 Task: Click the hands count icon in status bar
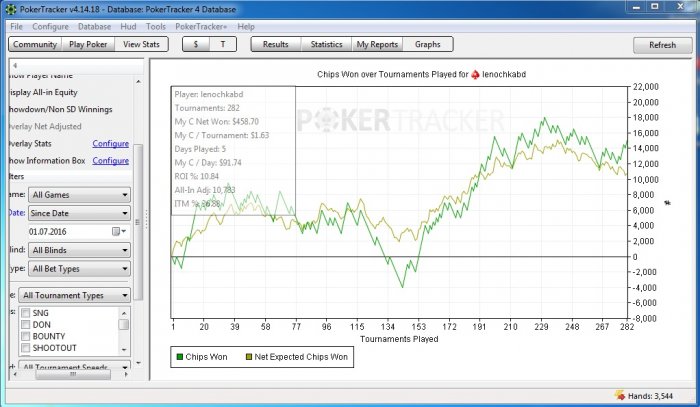click(620, 395)
